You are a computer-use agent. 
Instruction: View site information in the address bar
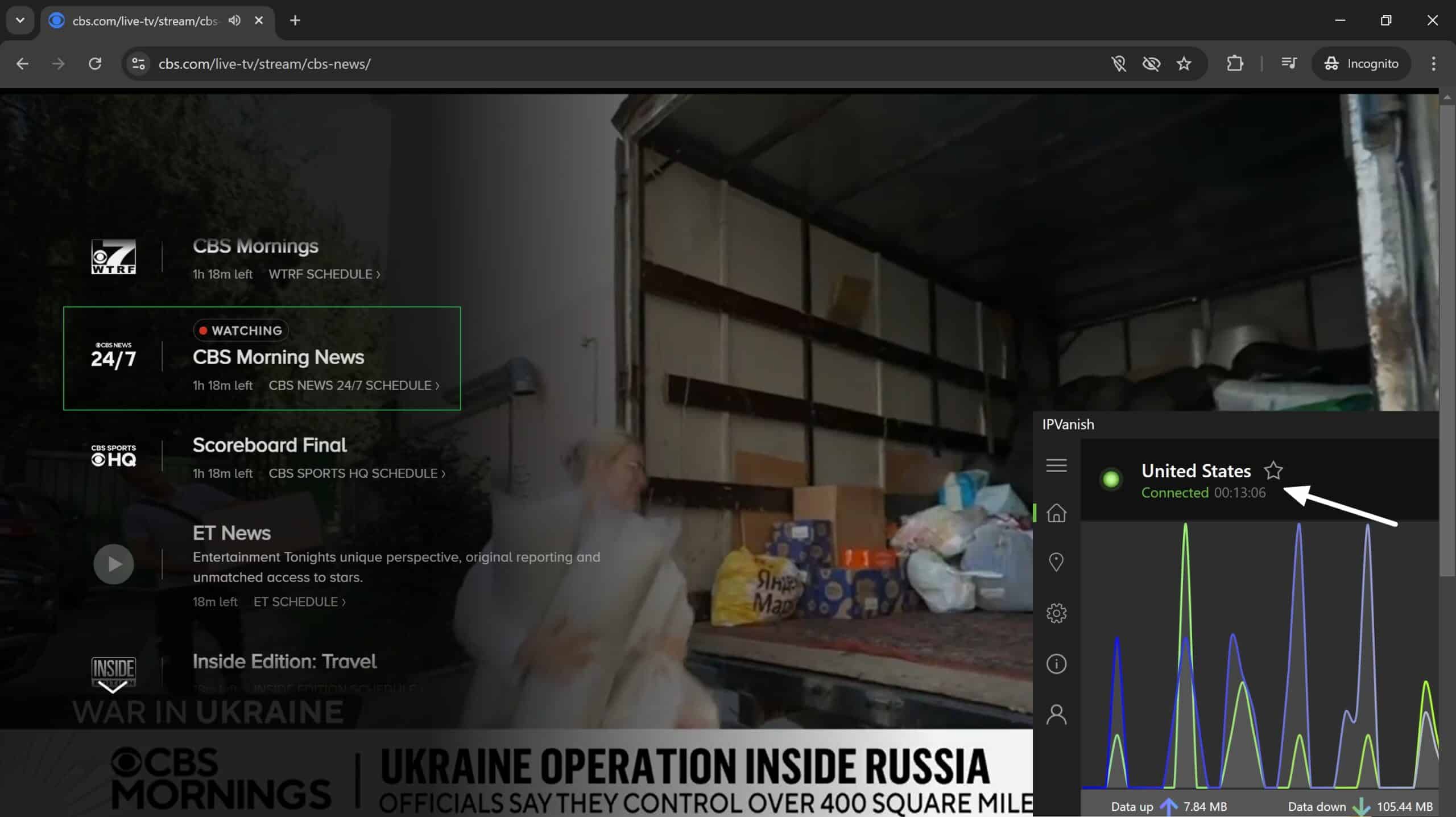(x=138, y=64)
